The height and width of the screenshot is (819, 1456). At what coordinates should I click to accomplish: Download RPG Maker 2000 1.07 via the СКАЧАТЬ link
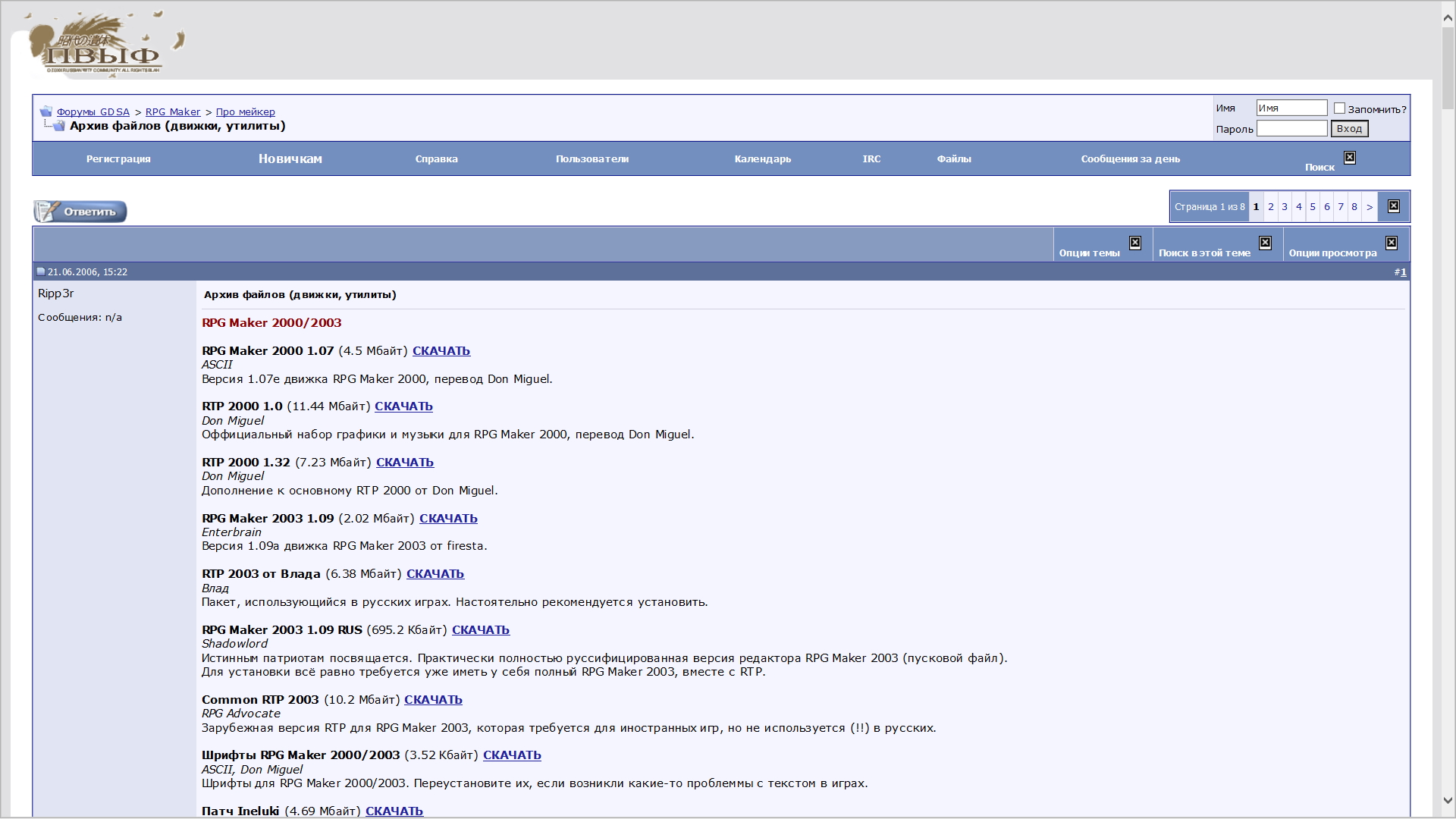[x=441, y=351]
